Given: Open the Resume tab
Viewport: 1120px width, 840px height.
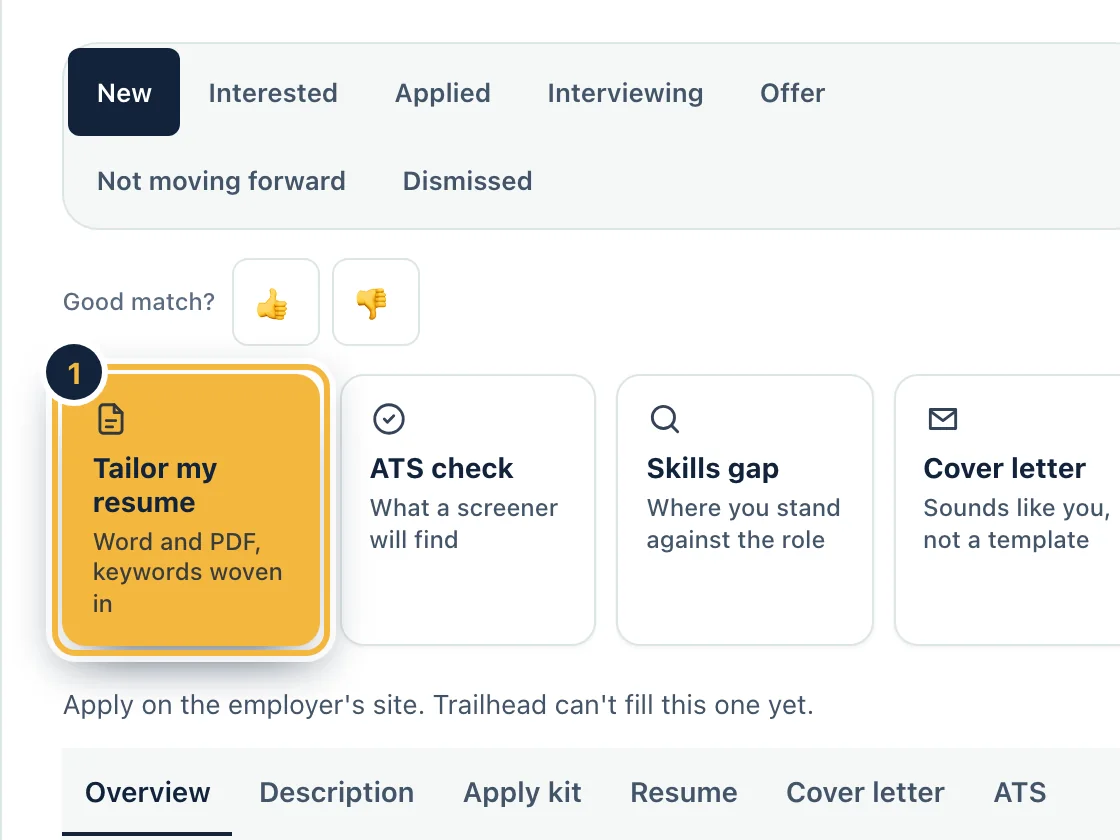Looking at the screenshot, I should (x=684, y=792).
